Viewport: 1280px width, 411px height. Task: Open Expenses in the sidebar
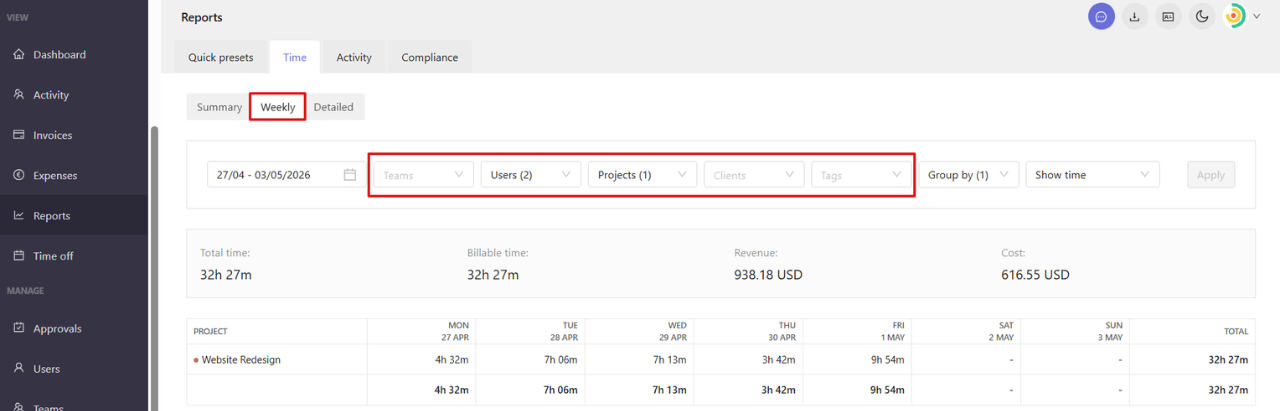(55, 175)
